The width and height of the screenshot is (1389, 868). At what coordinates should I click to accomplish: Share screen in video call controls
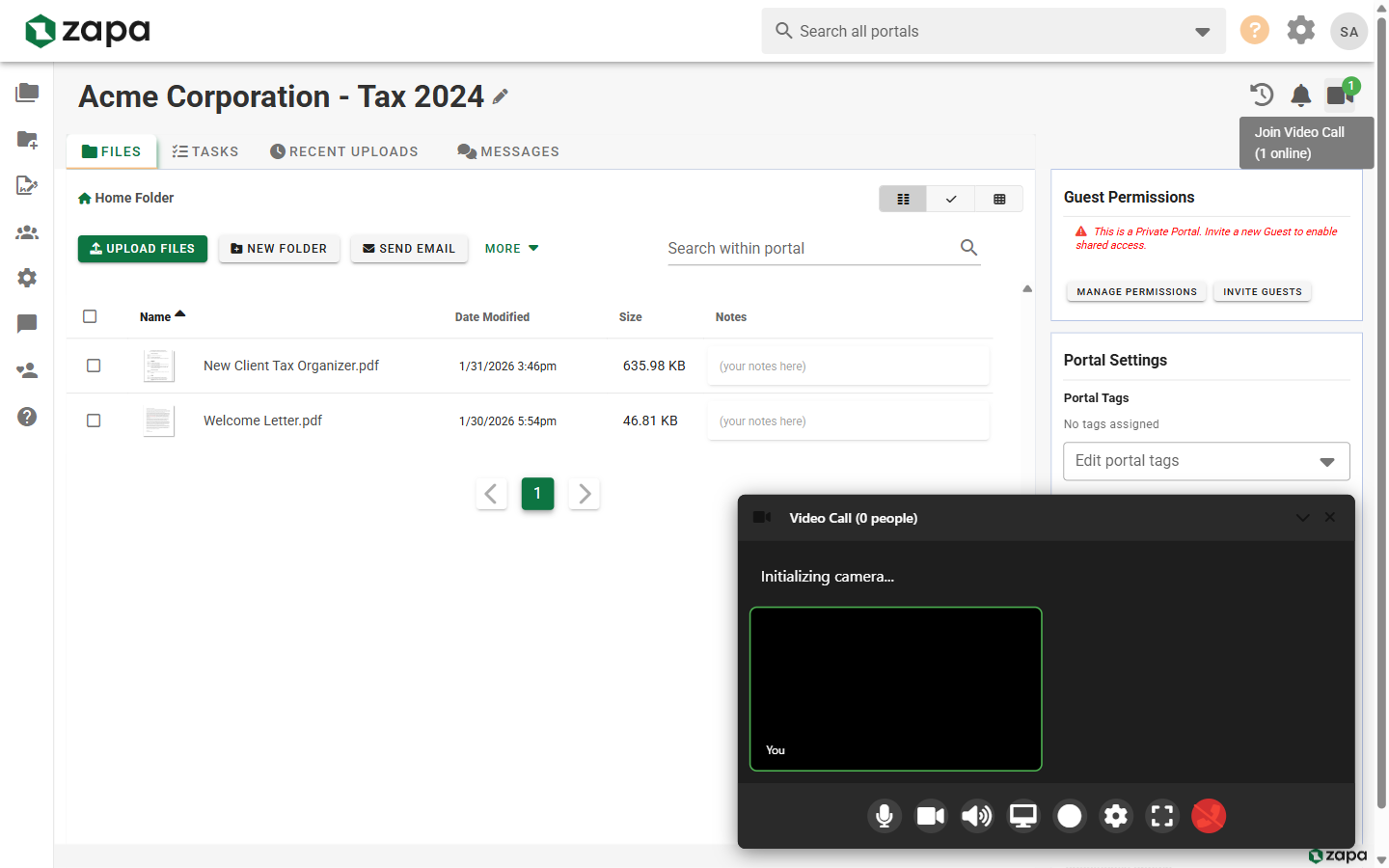tap(1023, 816)
